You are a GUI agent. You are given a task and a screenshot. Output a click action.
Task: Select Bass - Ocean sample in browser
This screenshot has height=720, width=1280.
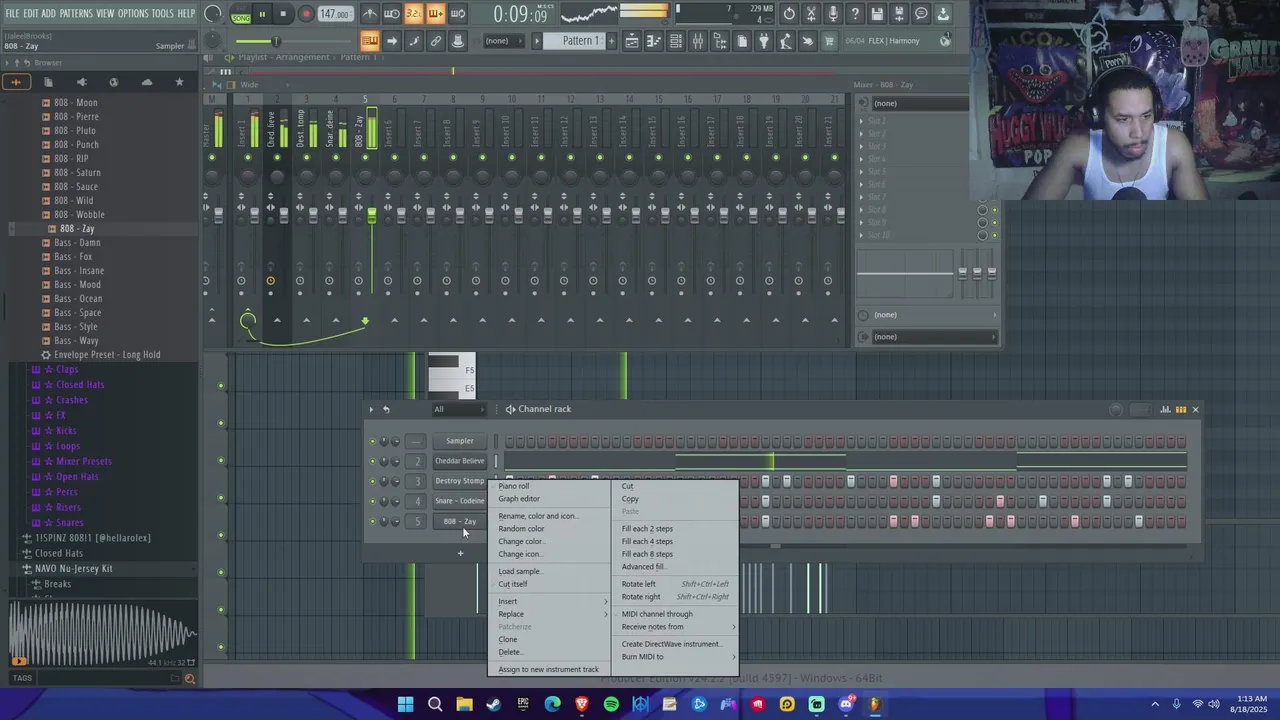[78, 298]
